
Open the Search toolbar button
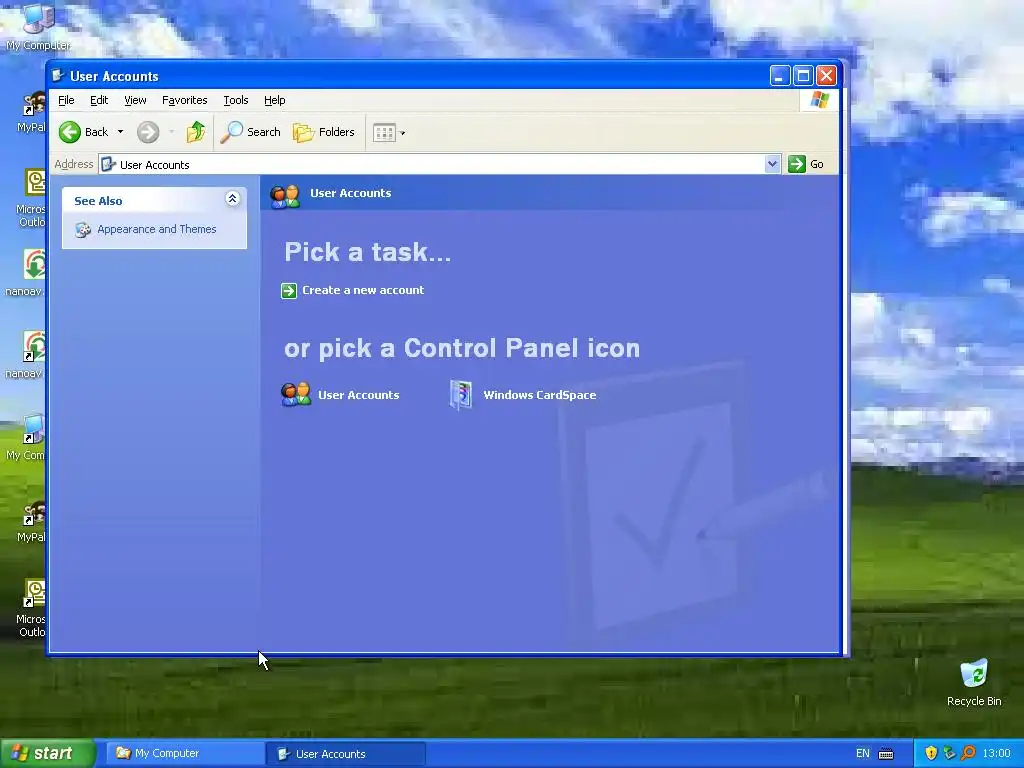point(250,132)
